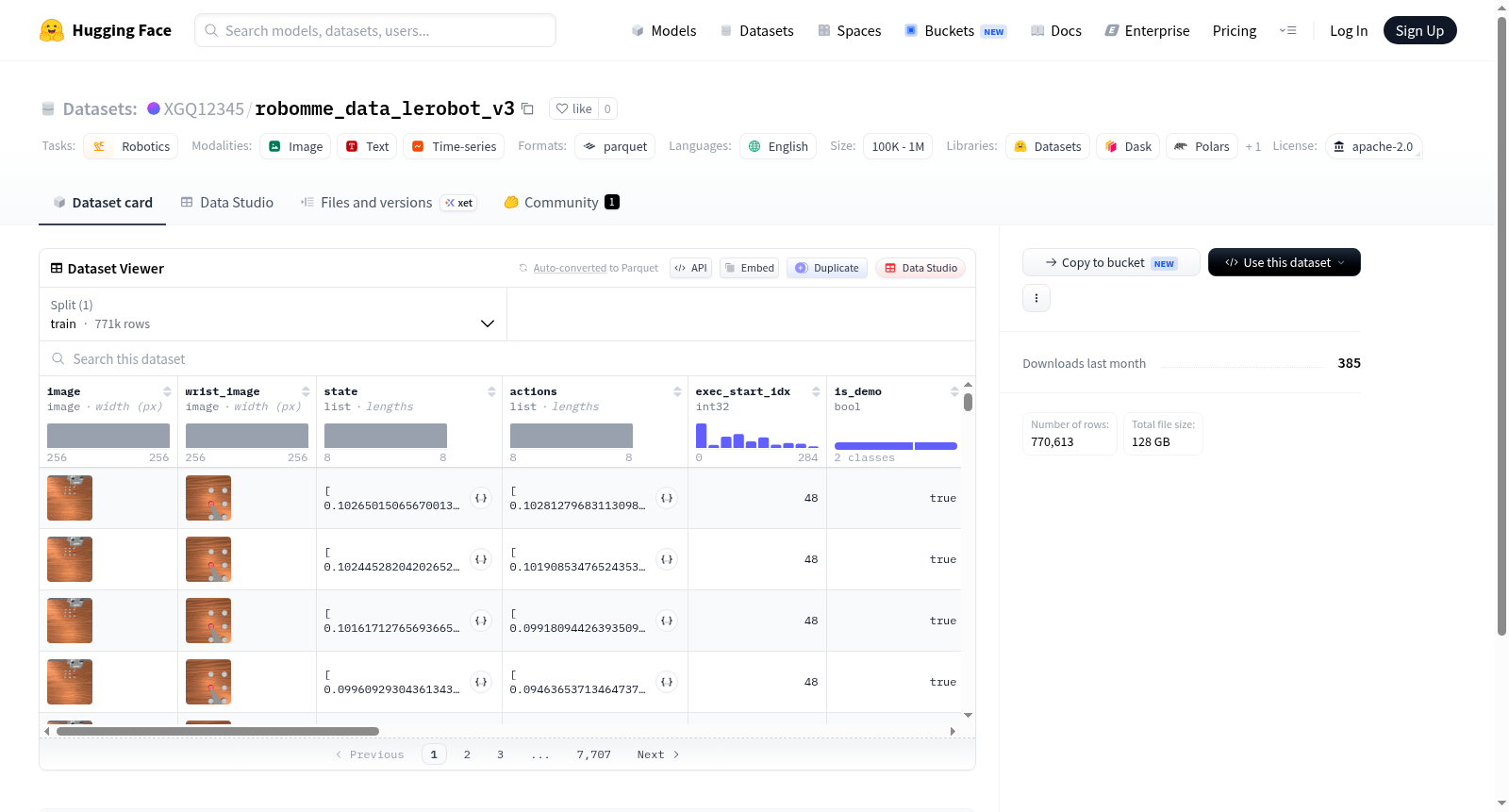Image resolution: width=1509 pixels, height=812 pixels.
Task: Sort by the state column
Action: pyautogui.click(x=491, y=391)
